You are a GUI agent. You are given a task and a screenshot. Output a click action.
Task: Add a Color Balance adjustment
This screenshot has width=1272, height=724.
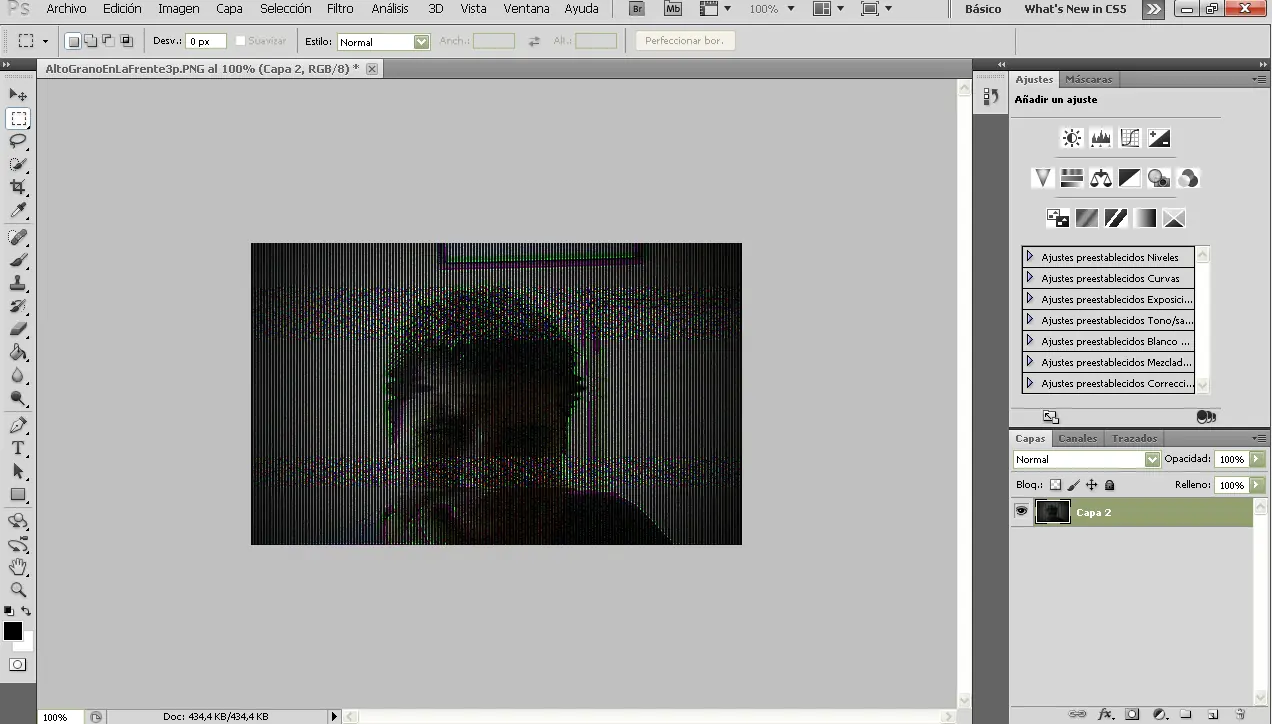coord(1101,178)
